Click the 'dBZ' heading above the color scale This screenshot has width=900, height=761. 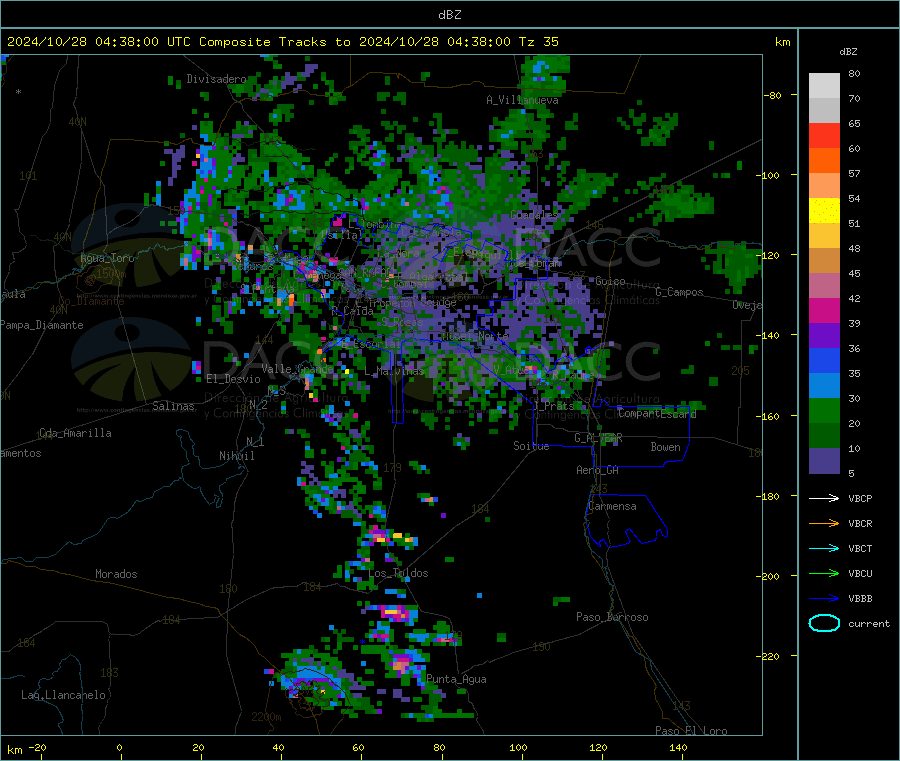(x=848, y=52)
